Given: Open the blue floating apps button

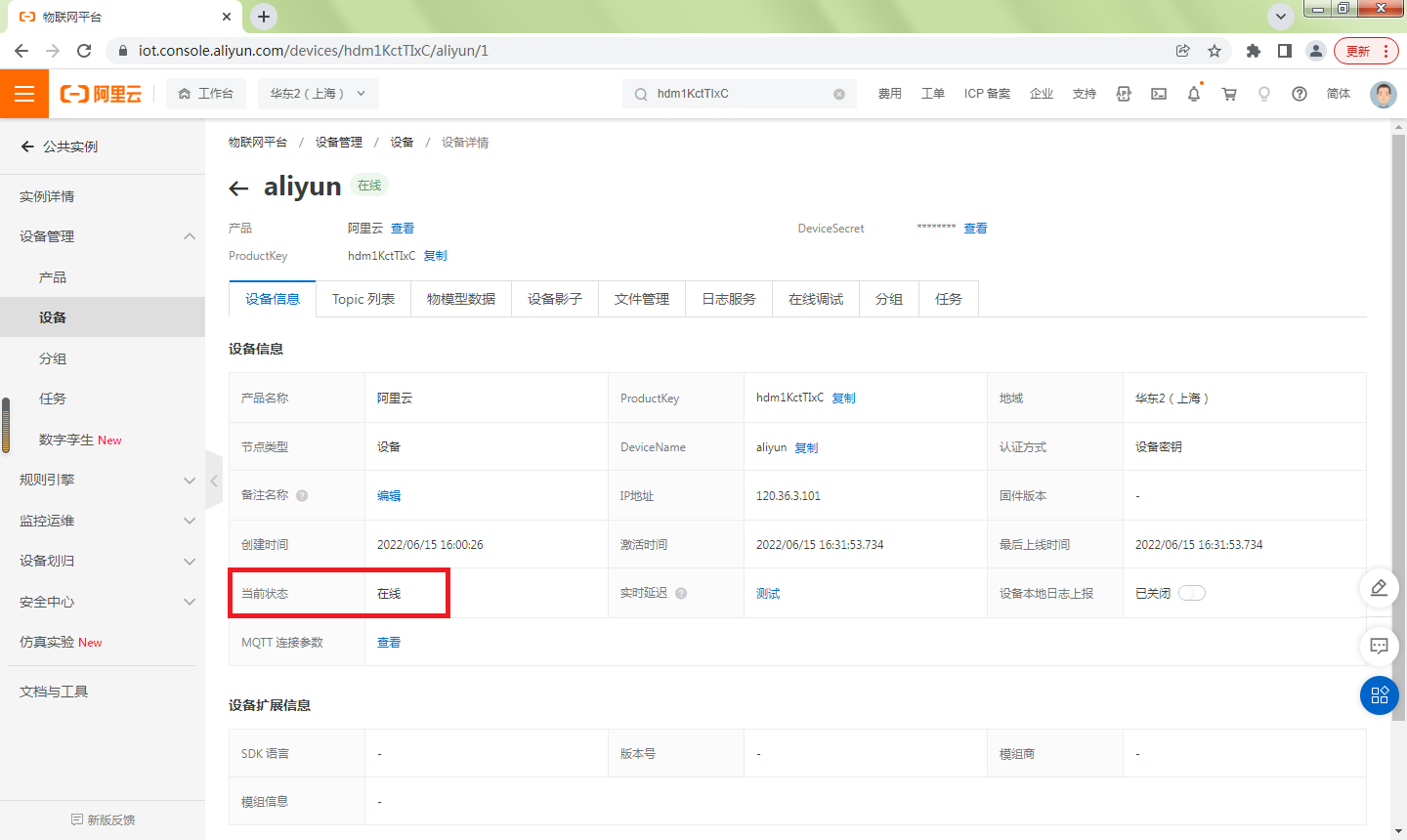Looking at the screenshot, I should [x=1380, y=695].
